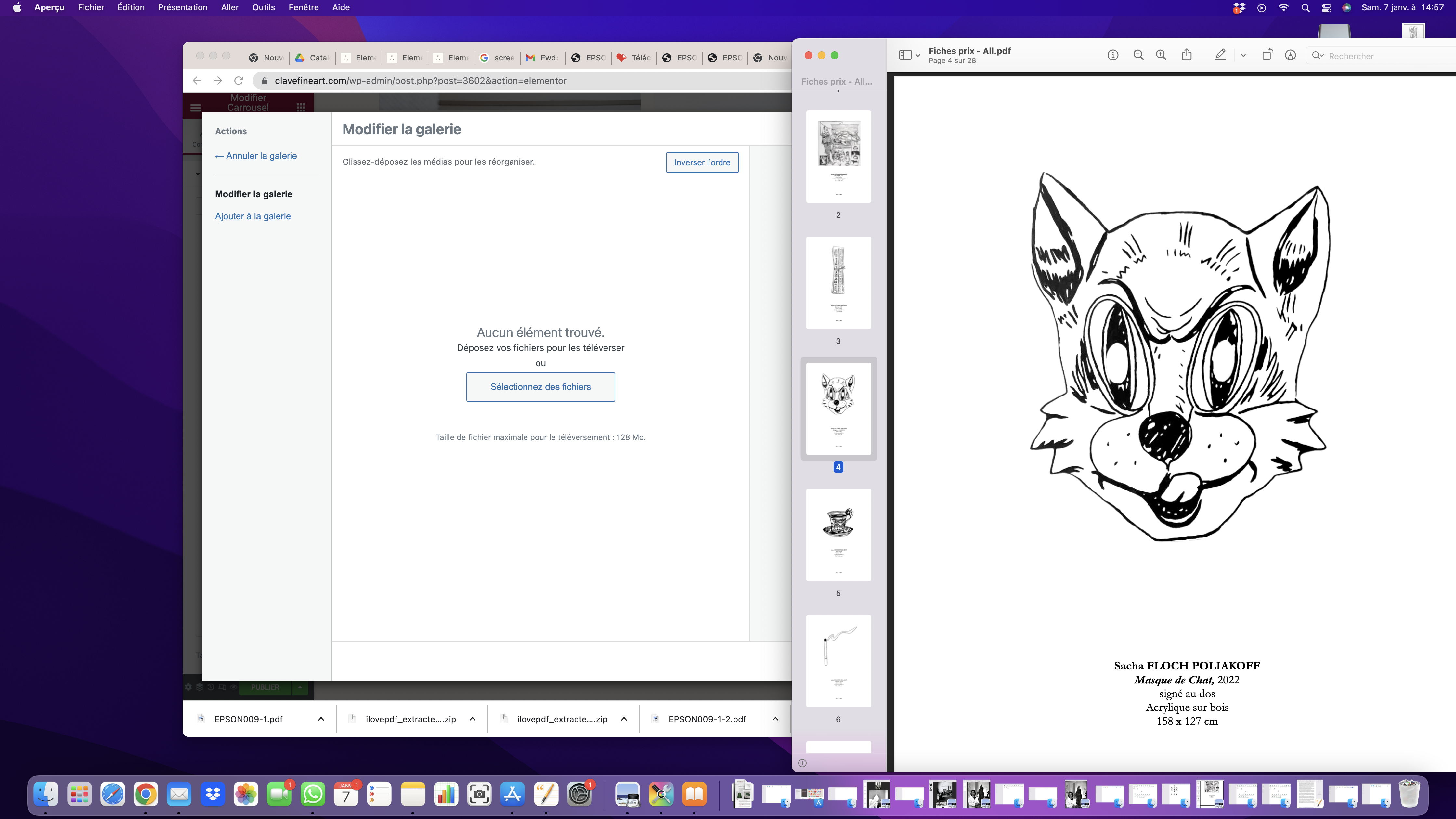Select page 3 thumbnail in sidebar
This screenshot has height=819, width=1456.
click(838, 283)
